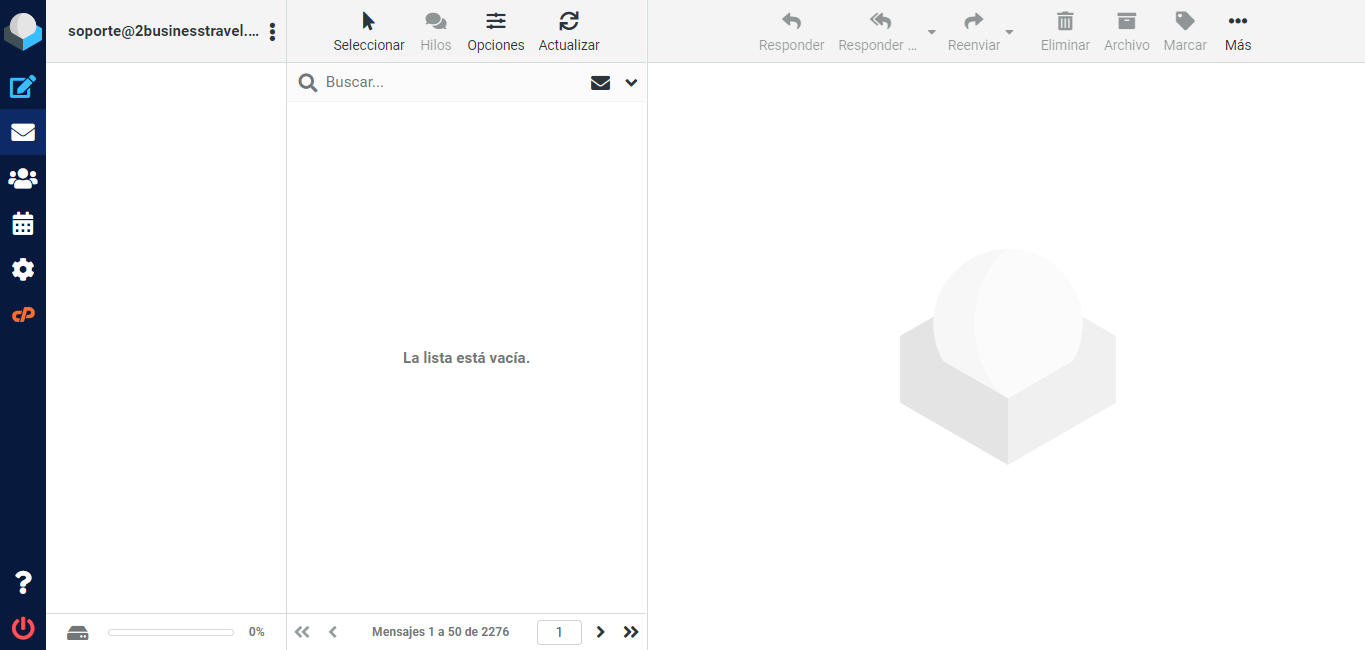Open the Opciones list settings
This screenshot has height=650, width=1365.
pyautogui.click(x=496, y=32)
